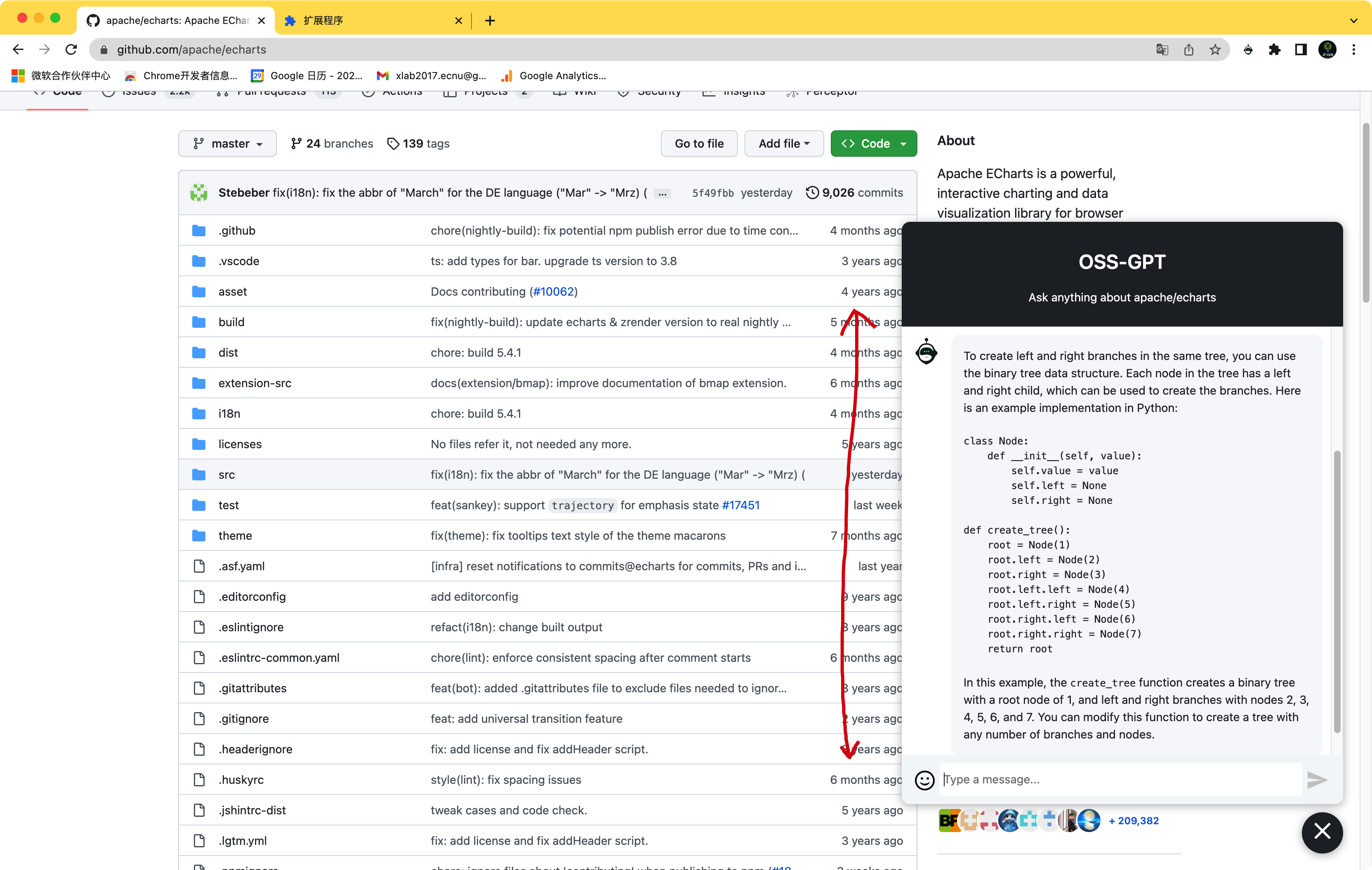Open the Chrome extensions puzzle icon
Screen dimensions: 1372x870
1275,49
